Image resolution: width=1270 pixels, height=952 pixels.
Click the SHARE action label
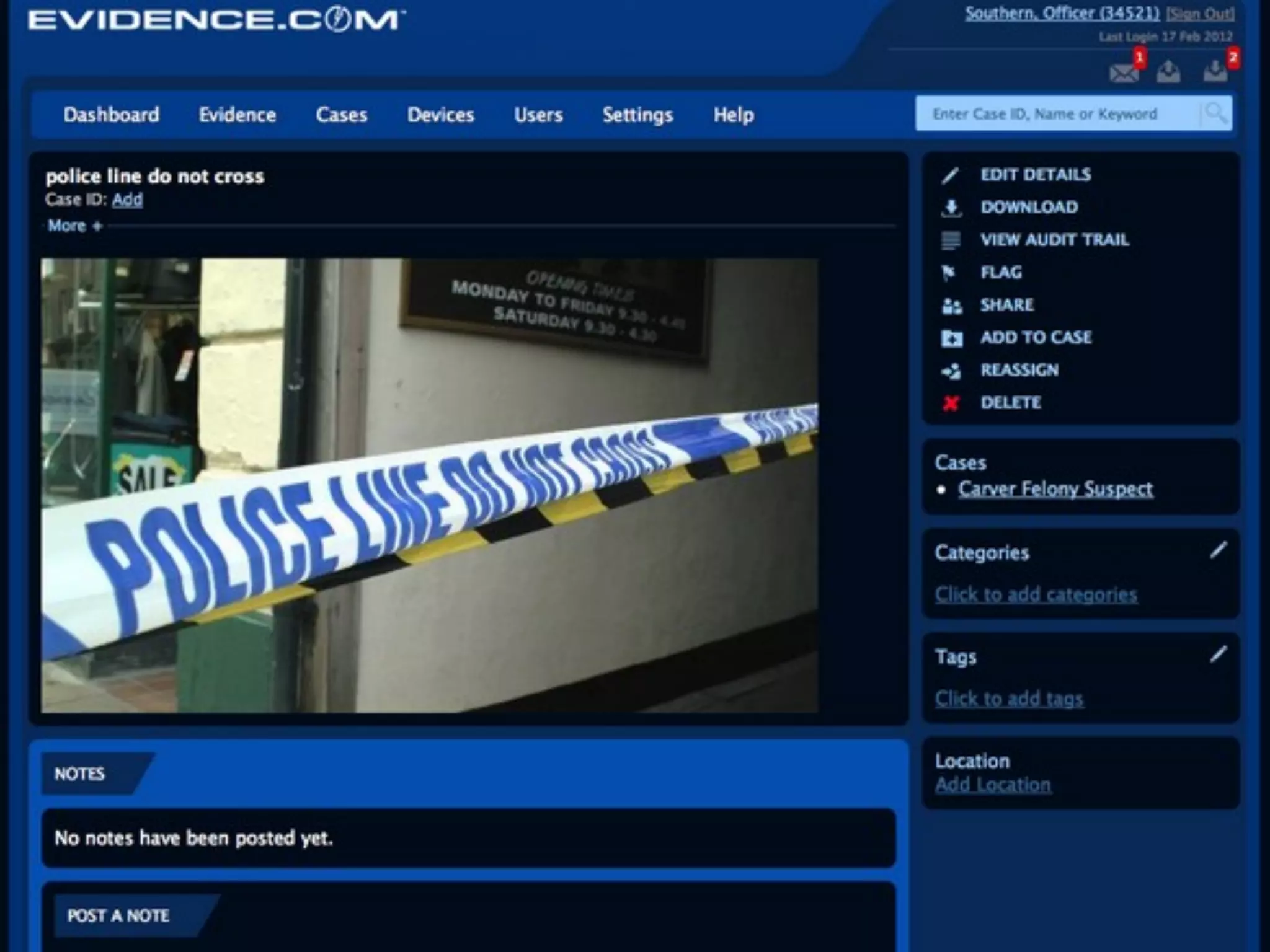click(1007, 305)
